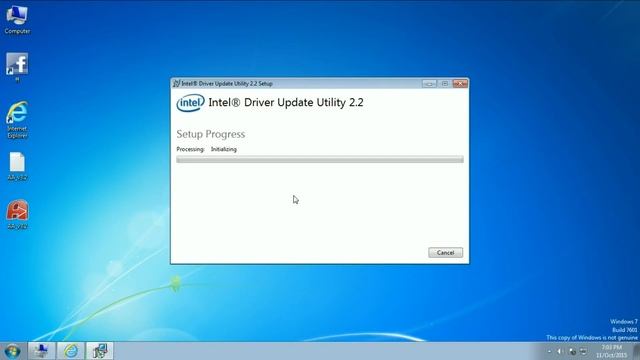
Task: Select the red application icon on the desktop
Action: (x=17, y=214)
